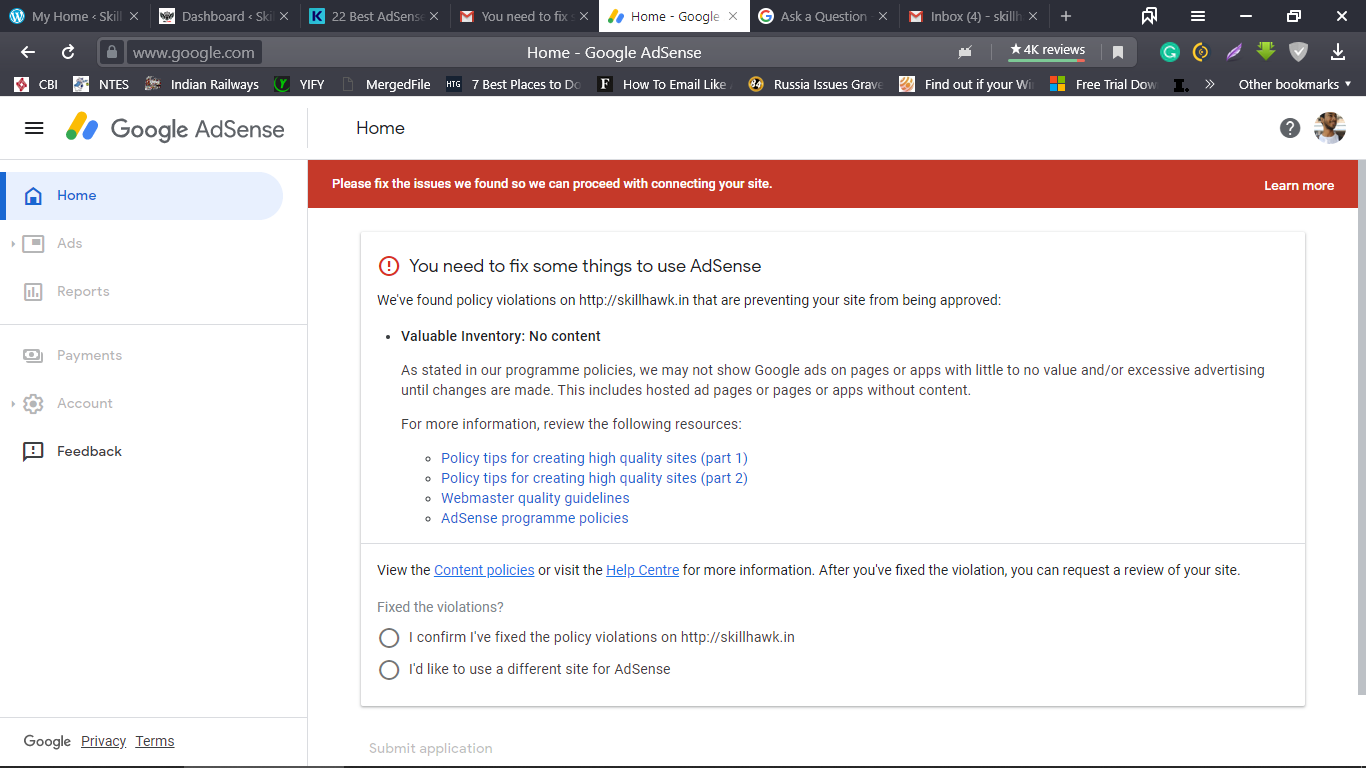
Task: Click the Account gear icon
Action: (33, 404)
